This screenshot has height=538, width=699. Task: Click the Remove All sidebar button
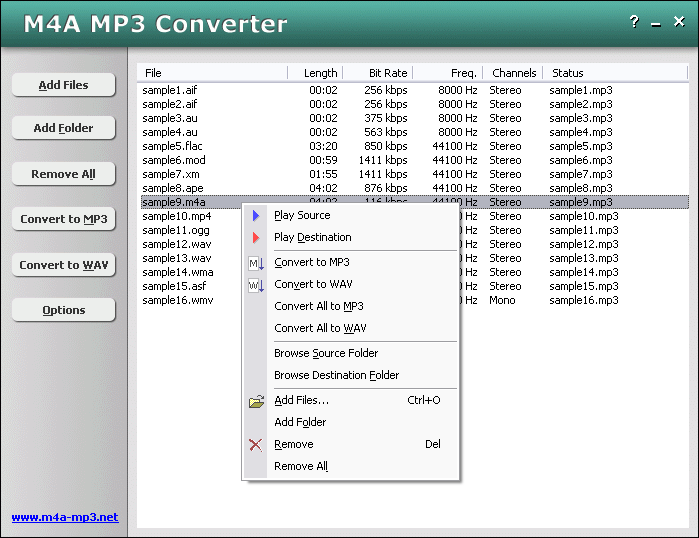64,174
